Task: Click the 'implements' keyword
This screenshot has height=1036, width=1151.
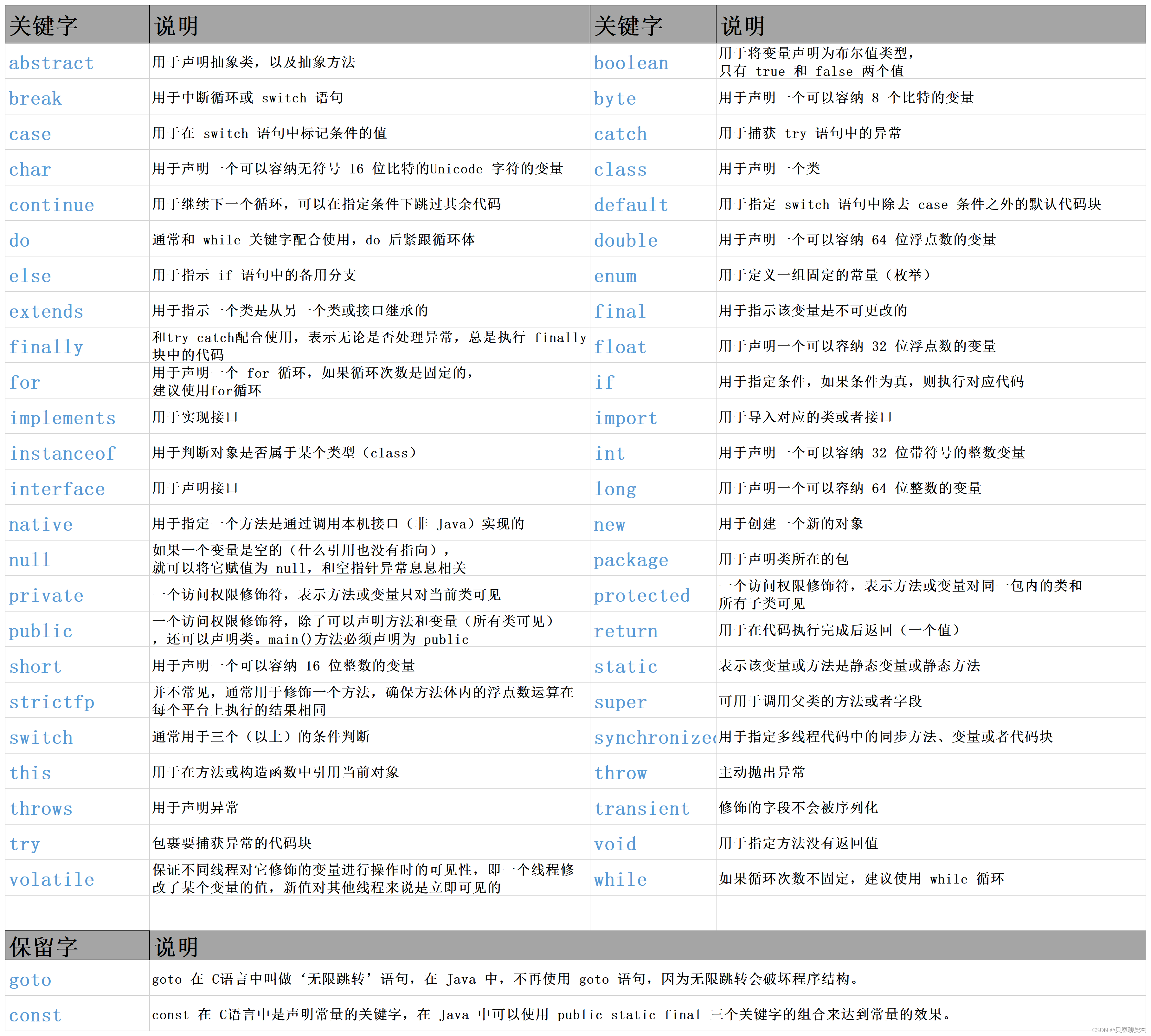Action: 62,418
